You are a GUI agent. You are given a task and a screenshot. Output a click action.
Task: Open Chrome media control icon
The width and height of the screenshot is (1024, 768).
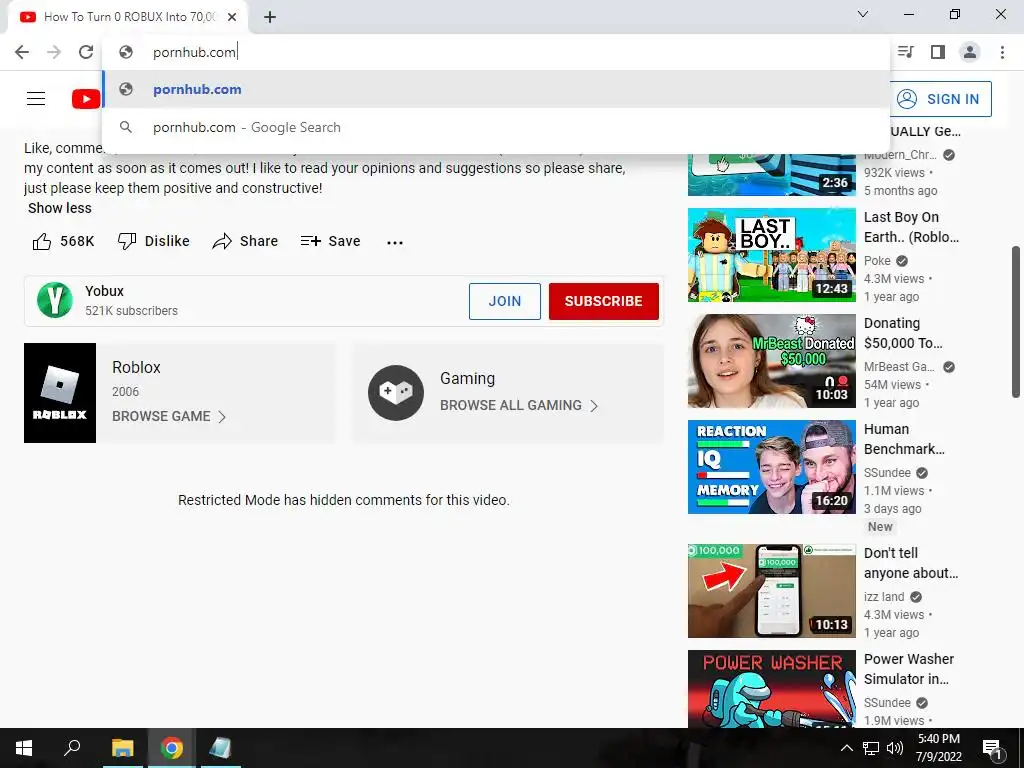(906, 52)
